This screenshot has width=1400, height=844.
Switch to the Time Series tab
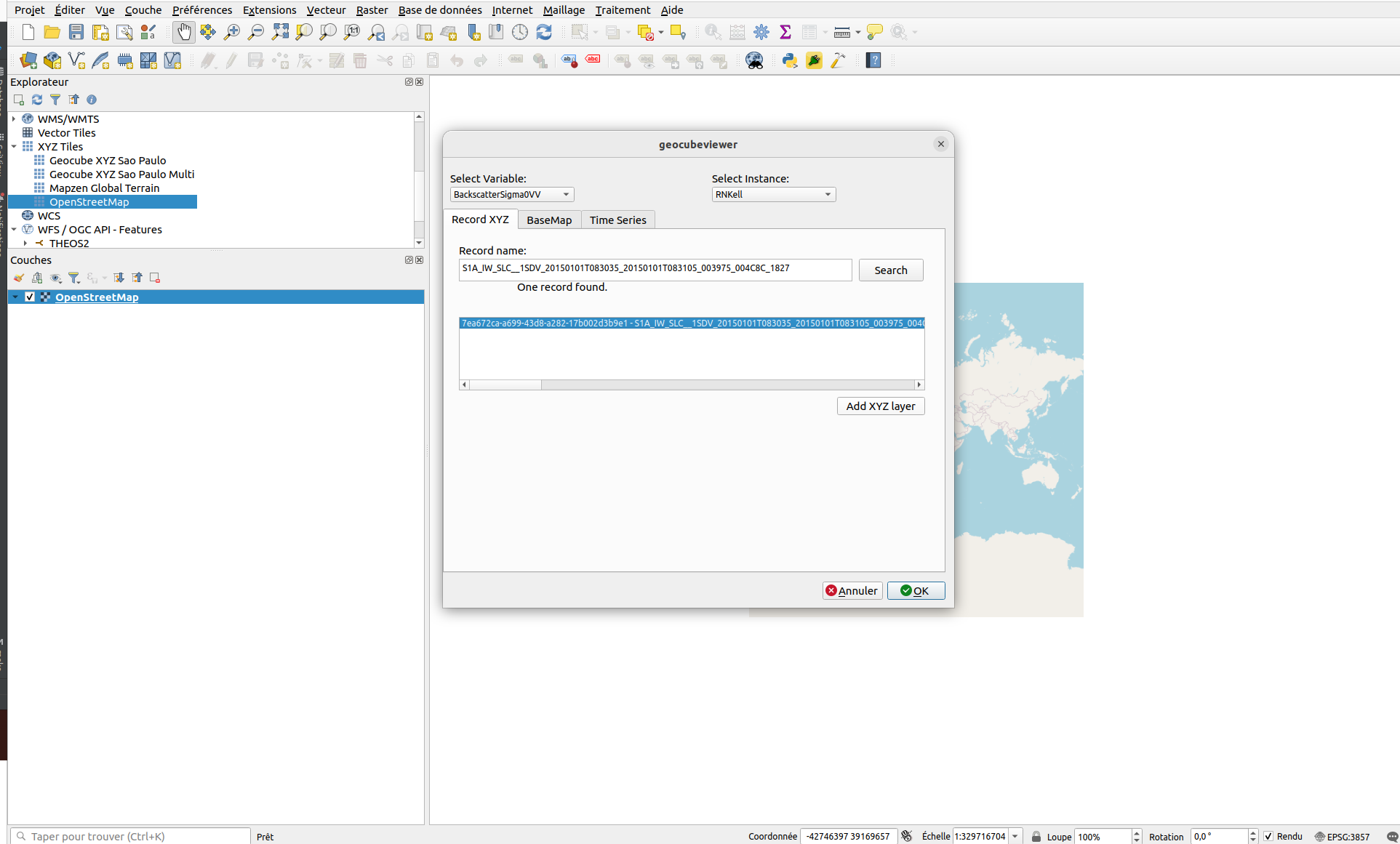click(x=617, y=220)
